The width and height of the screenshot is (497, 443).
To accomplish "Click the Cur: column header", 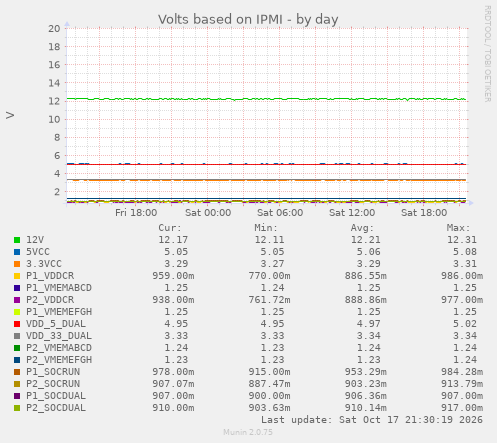I will [x=170, y=228].
